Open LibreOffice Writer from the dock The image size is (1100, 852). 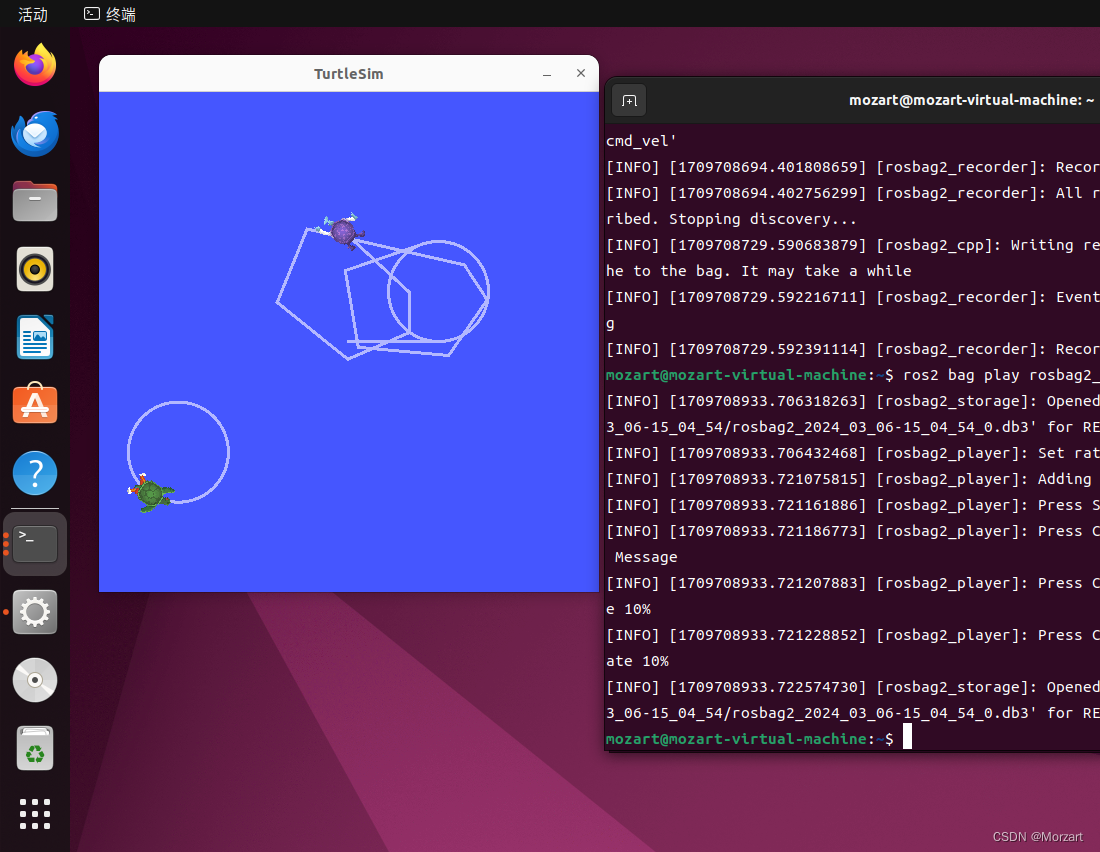point(34,337)
